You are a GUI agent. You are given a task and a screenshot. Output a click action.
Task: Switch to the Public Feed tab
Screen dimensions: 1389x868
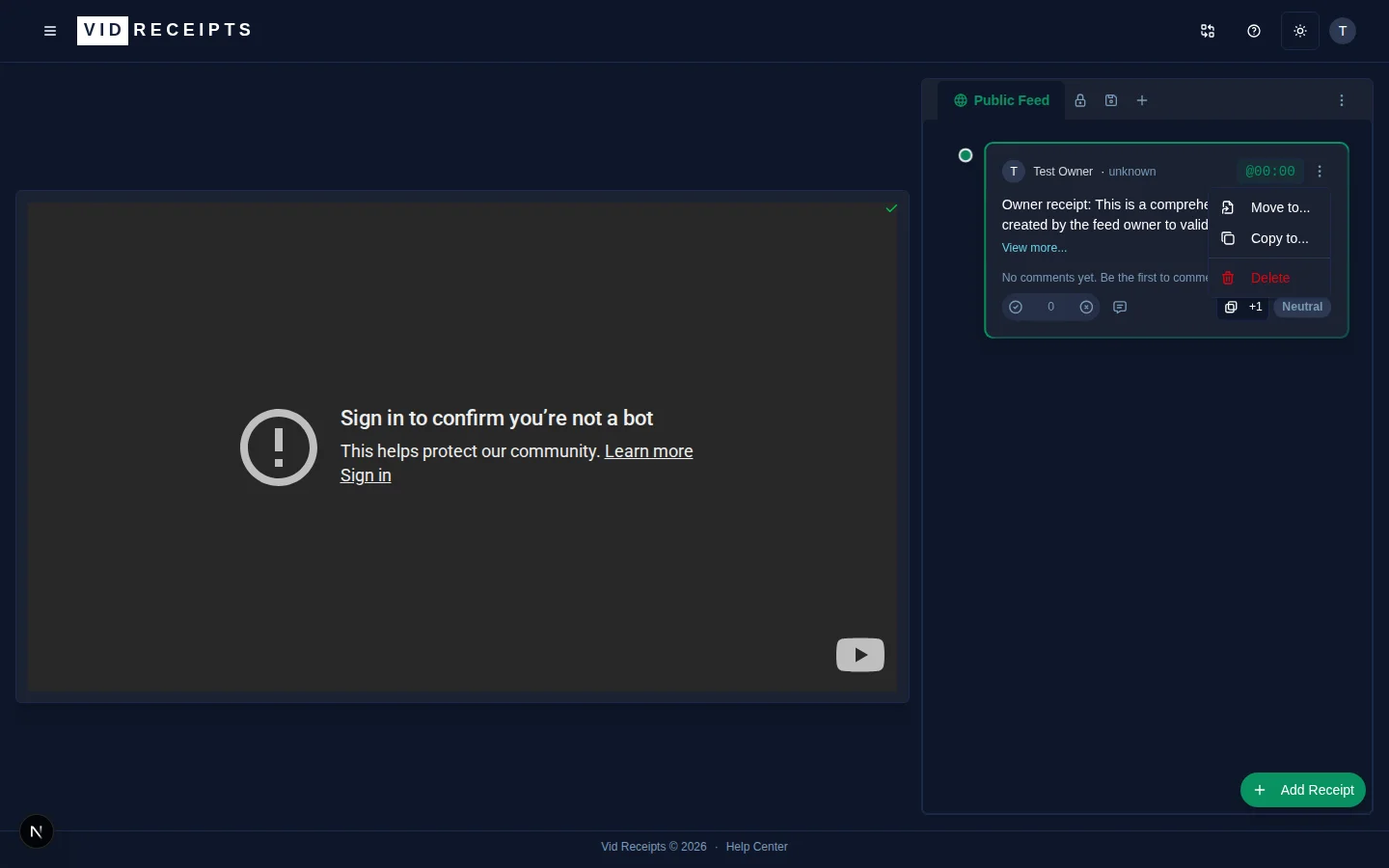coord(1001,100)
